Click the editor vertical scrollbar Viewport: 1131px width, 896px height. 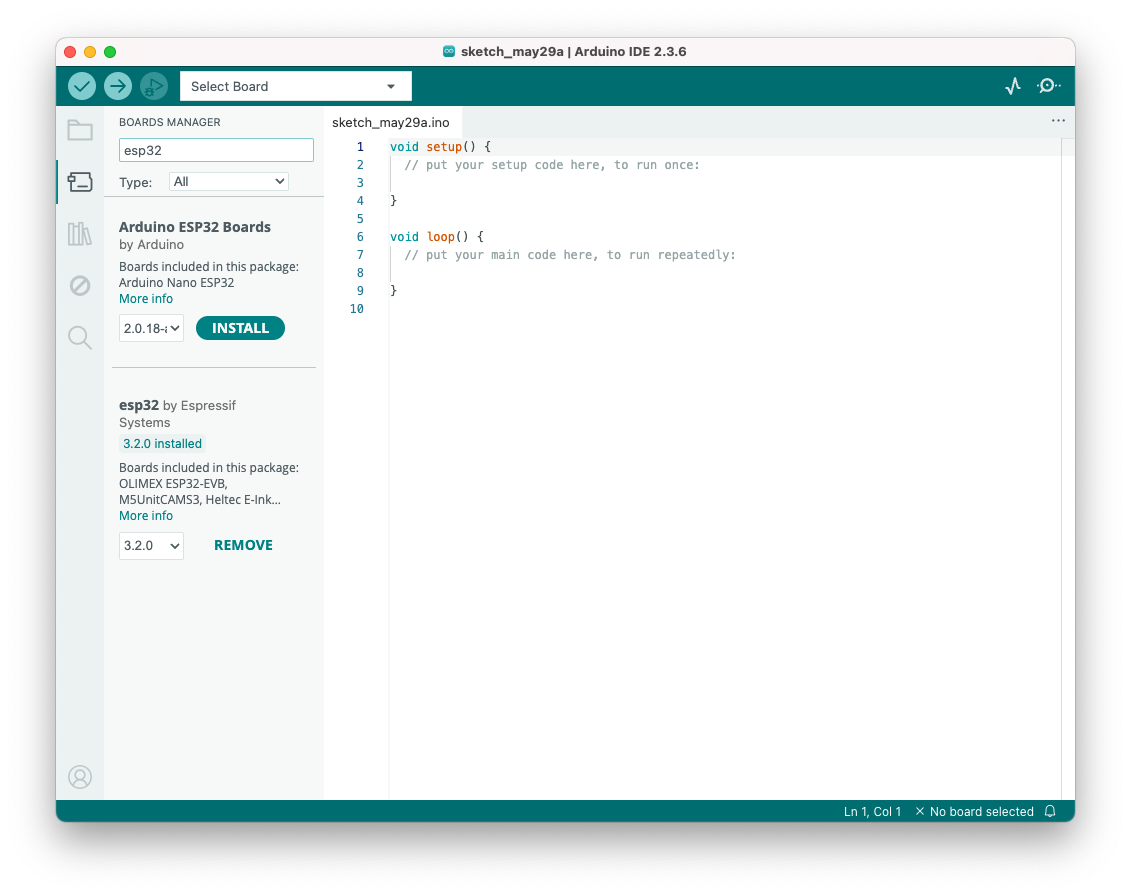pyautogui.click(x=1068, y=467)
